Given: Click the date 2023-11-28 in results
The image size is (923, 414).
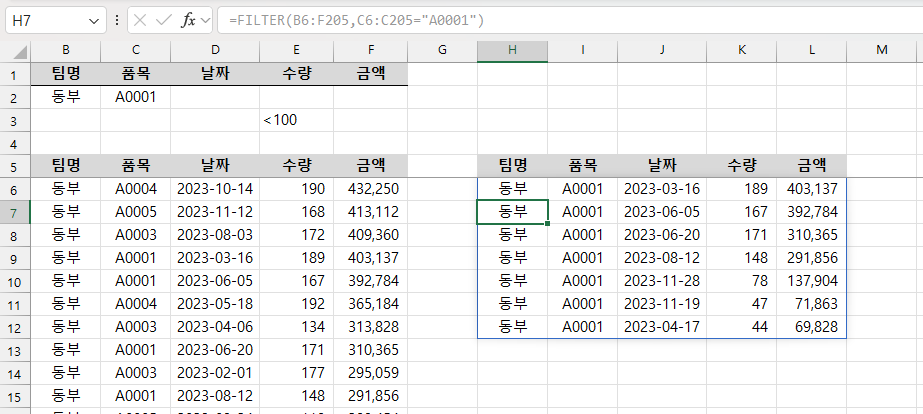Looking at the screenshot, I should pos(662,281).
